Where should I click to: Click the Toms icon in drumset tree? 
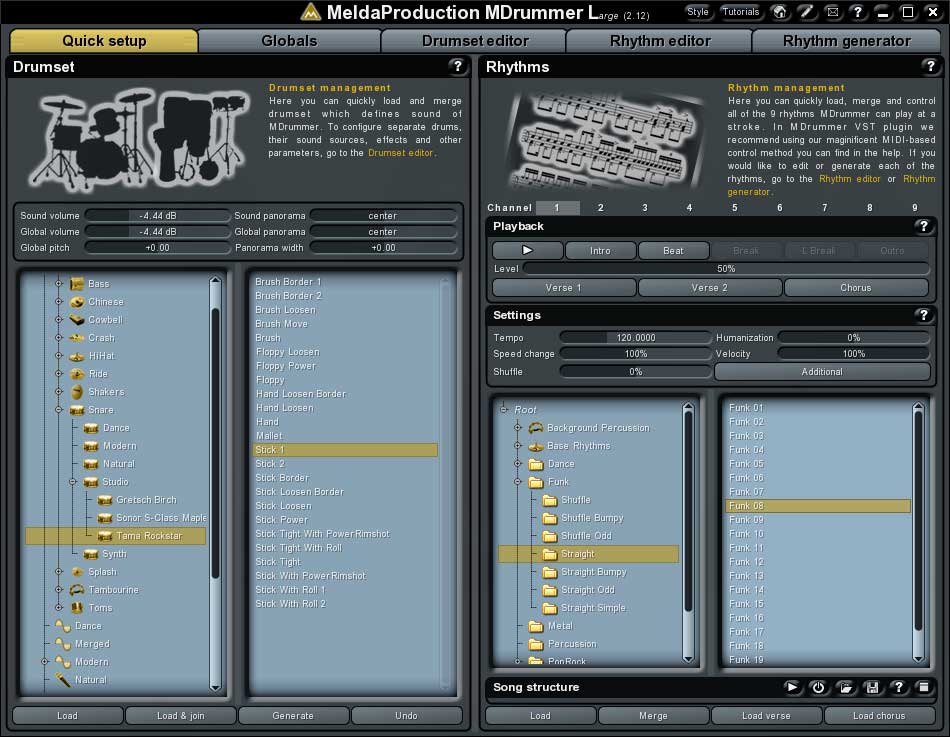pos(77,608)
